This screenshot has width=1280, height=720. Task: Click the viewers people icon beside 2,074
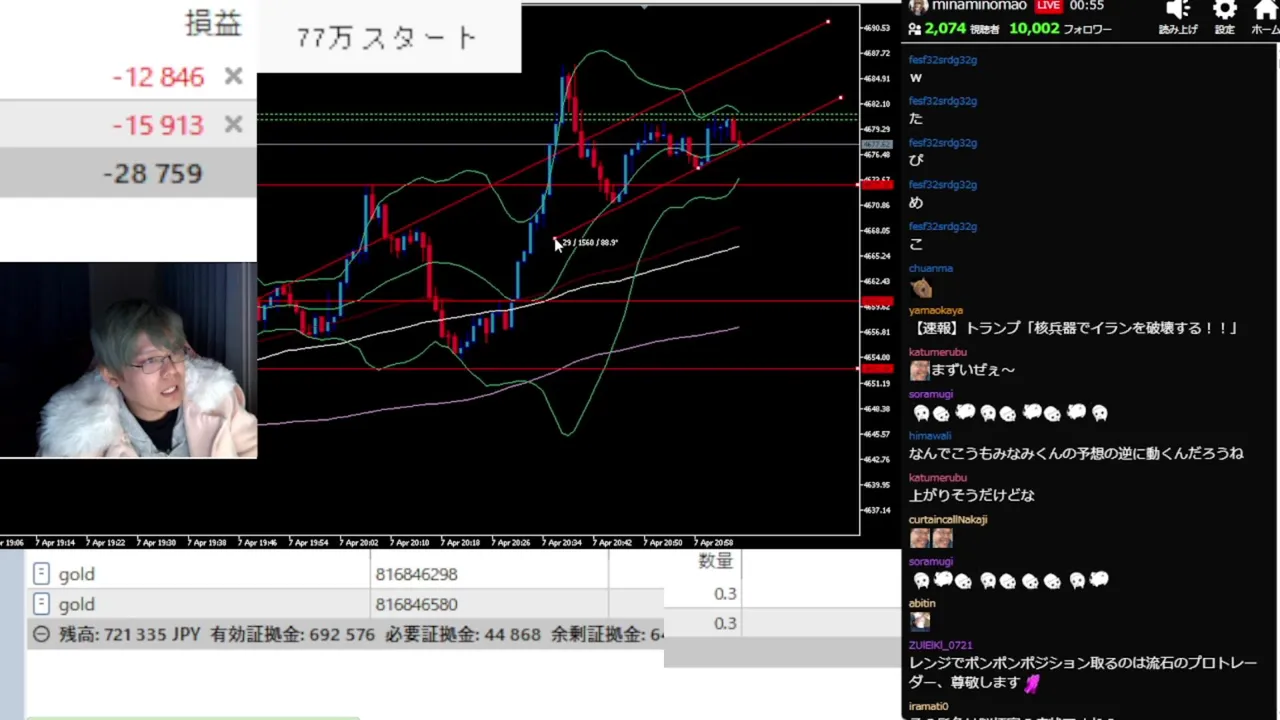pyautogui.click(x=914, y=29)
